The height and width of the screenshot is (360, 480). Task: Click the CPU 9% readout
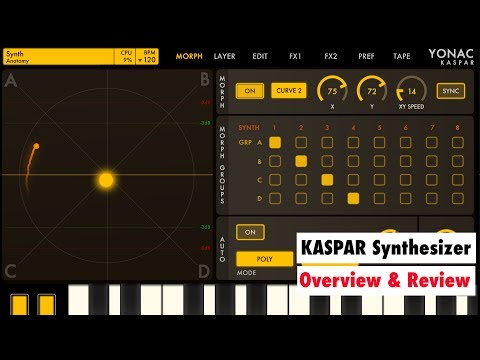[126, 57]
